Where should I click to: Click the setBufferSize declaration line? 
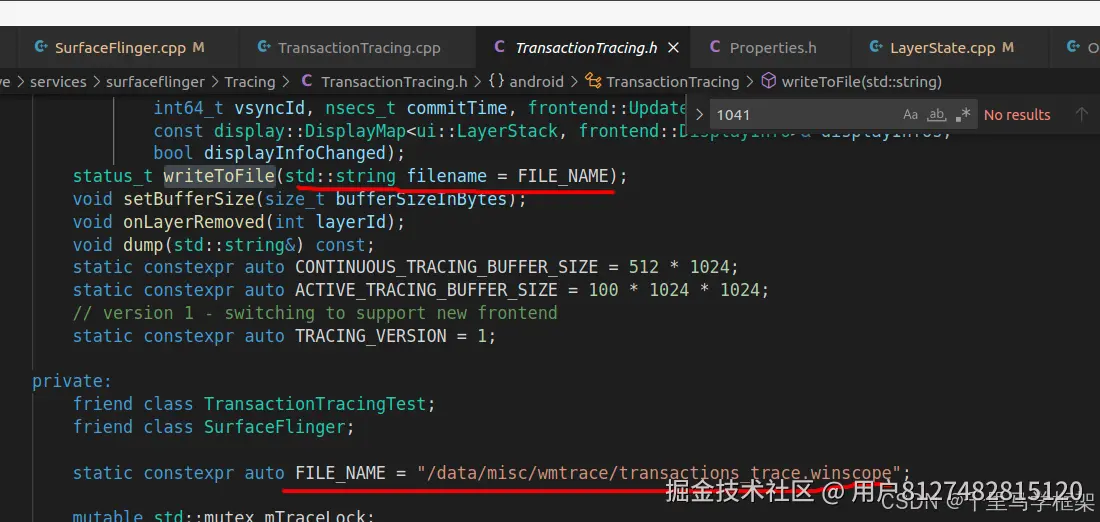[300, 199]
